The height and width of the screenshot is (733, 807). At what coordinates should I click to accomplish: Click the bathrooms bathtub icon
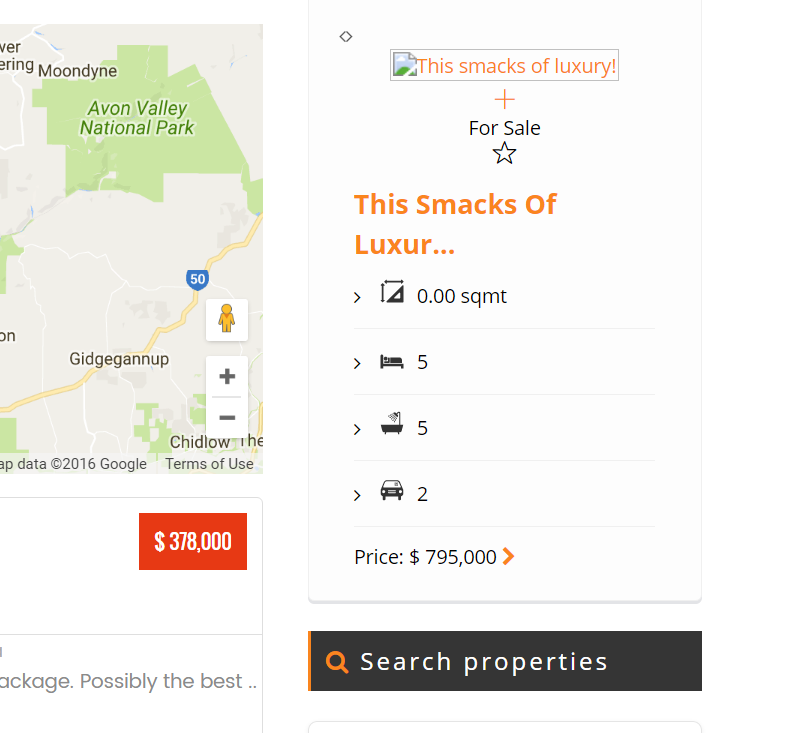[392, 426]
